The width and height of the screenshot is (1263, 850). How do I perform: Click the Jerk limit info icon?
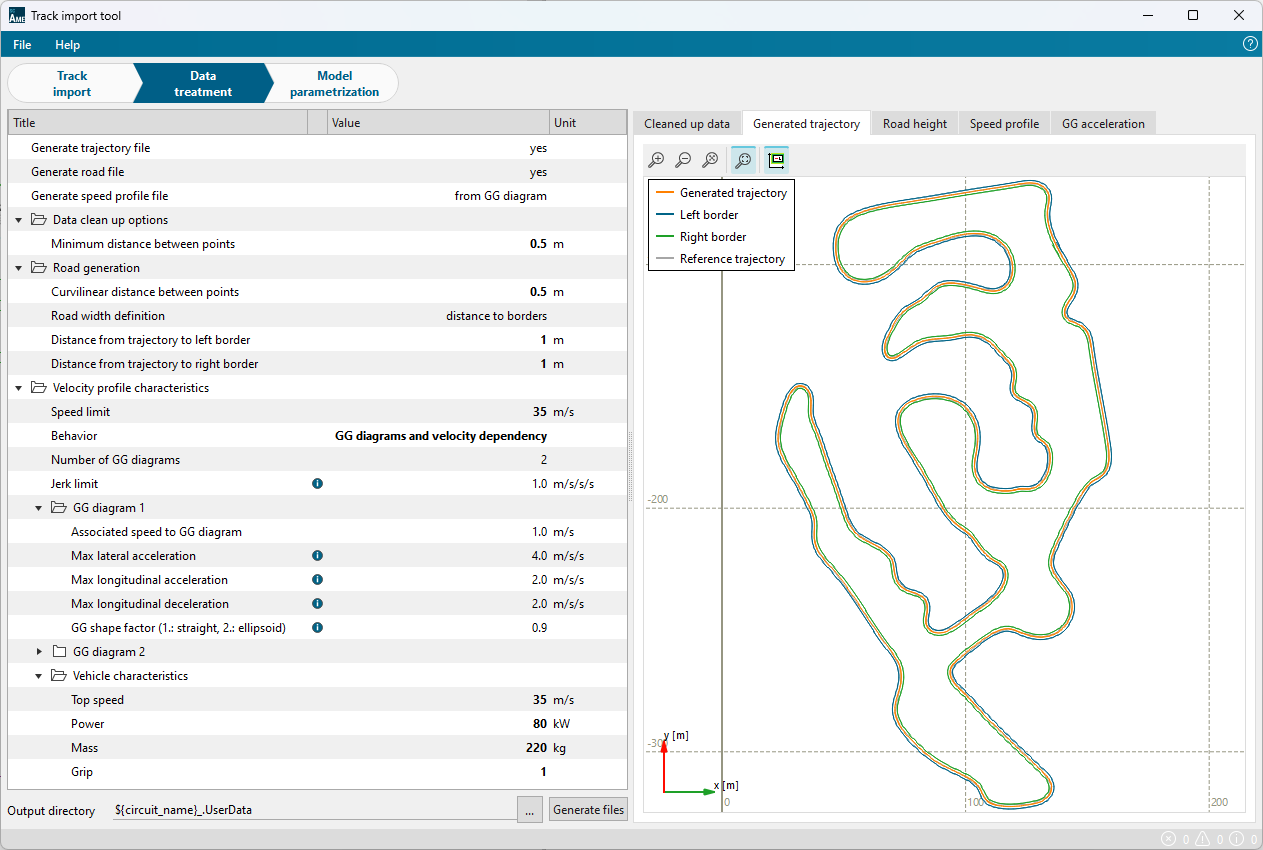point(318,484)
